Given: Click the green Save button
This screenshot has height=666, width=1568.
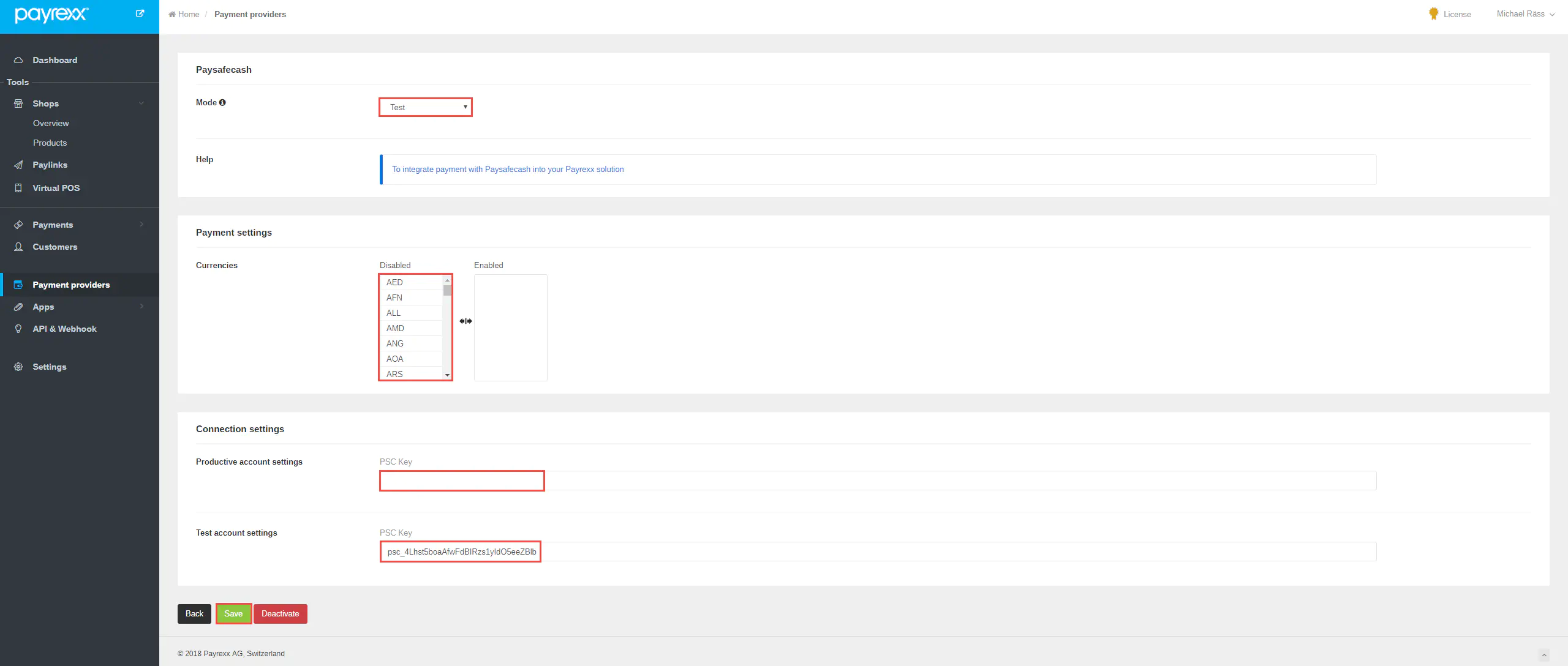Looking at the screenshot, I should pyautogui.click(x=233, y=613).
